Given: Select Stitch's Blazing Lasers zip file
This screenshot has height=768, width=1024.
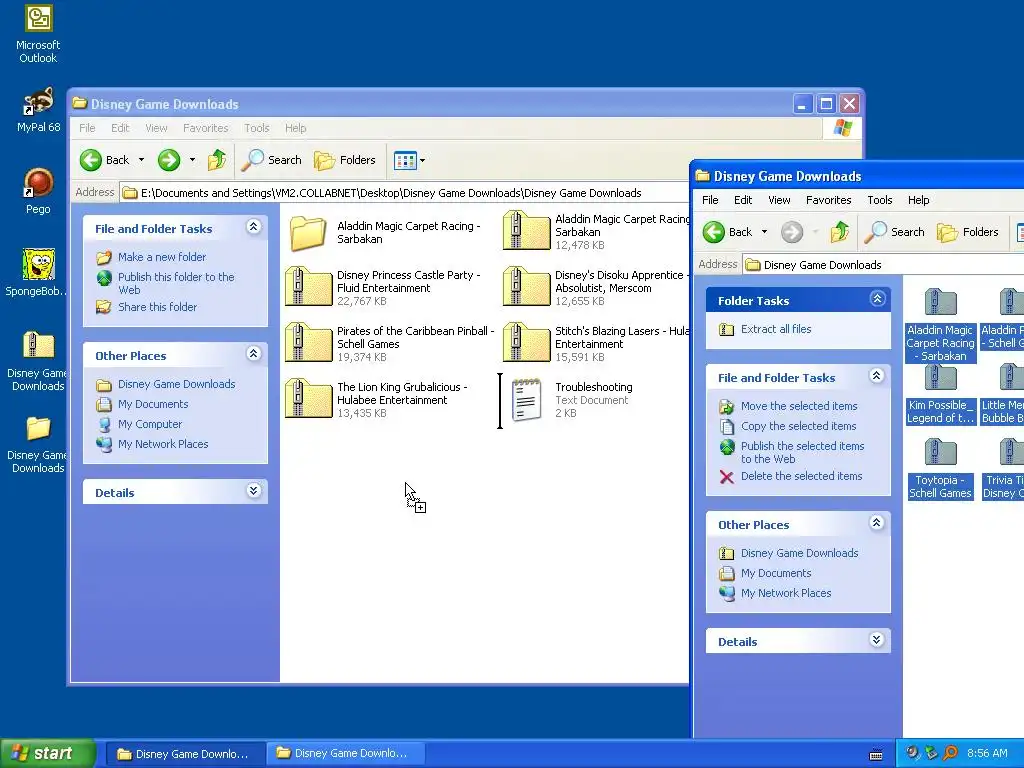Looking at the screenshot, I should point(596,344).
